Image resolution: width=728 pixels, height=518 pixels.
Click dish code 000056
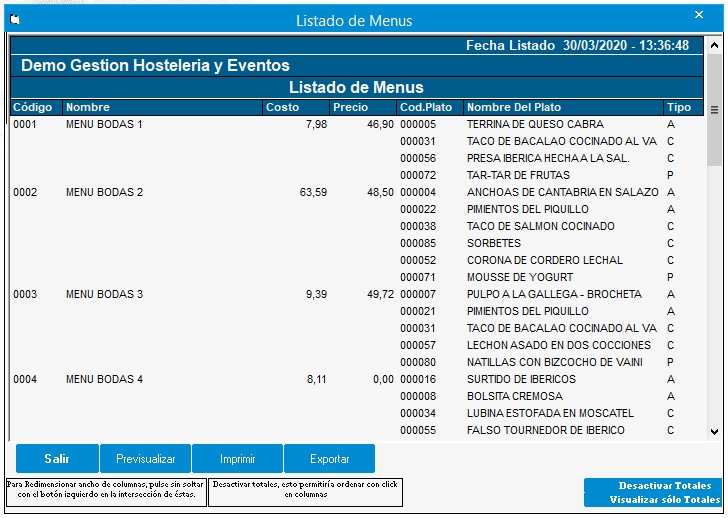tap(418, 158)
